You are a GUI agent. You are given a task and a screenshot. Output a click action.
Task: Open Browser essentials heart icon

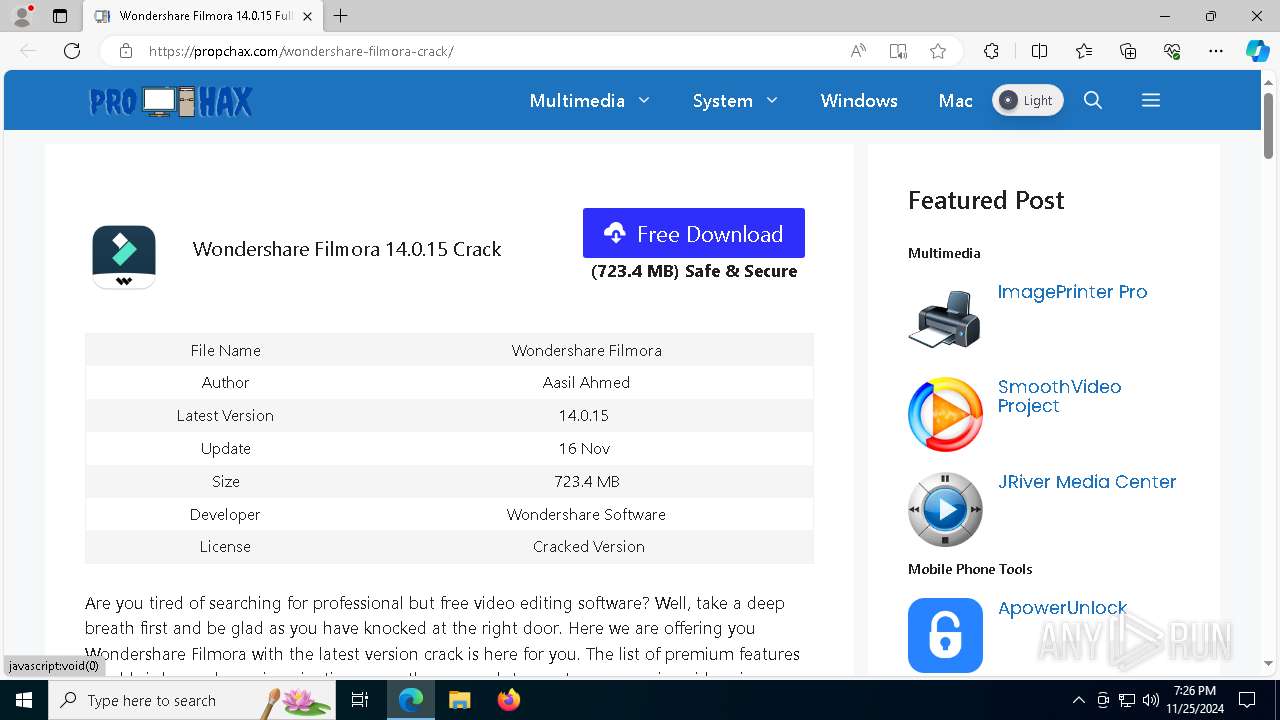click(1172, 51)
